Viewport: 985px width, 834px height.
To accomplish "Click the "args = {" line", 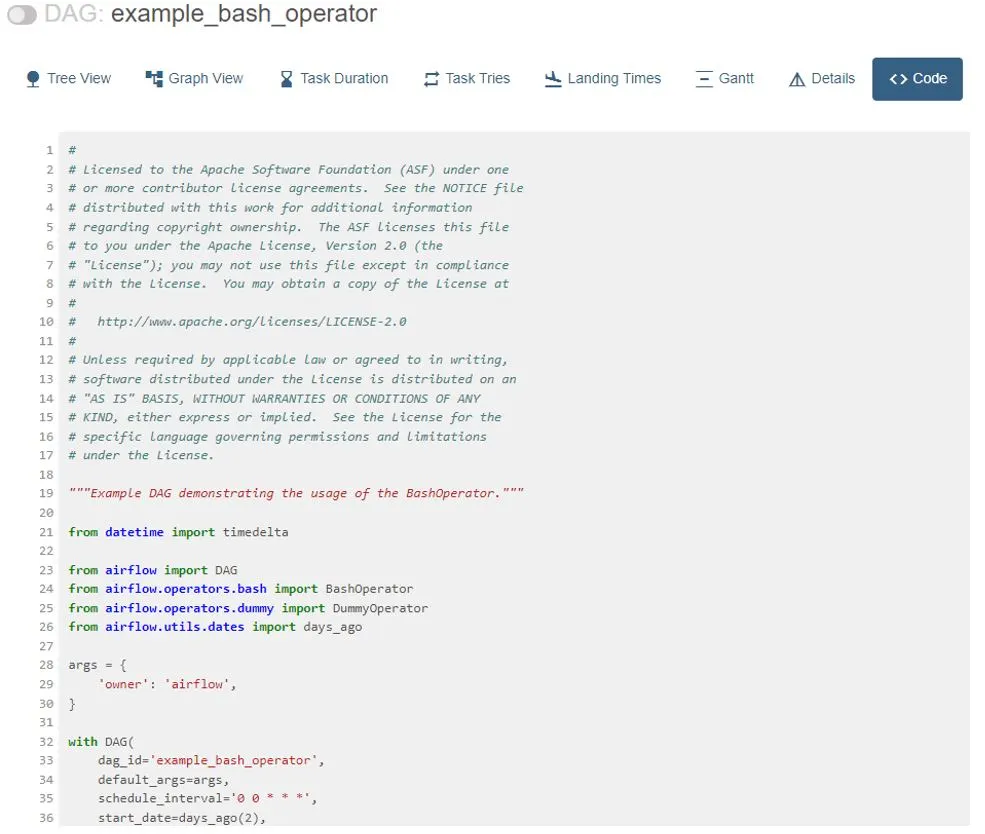I will click(x=97, y=665).
